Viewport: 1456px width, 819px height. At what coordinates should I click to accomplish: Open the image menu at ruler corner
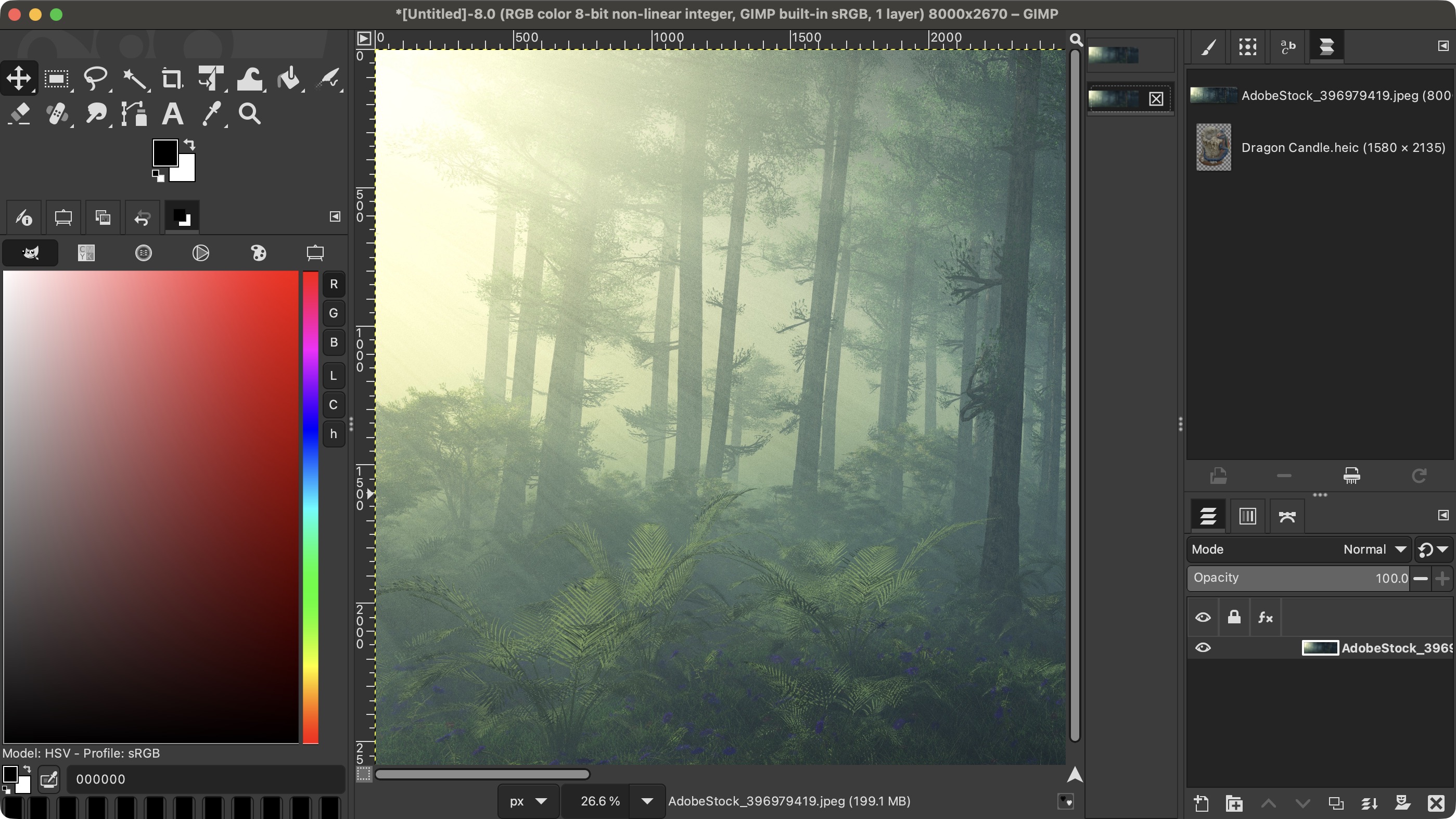pos(364,39)
